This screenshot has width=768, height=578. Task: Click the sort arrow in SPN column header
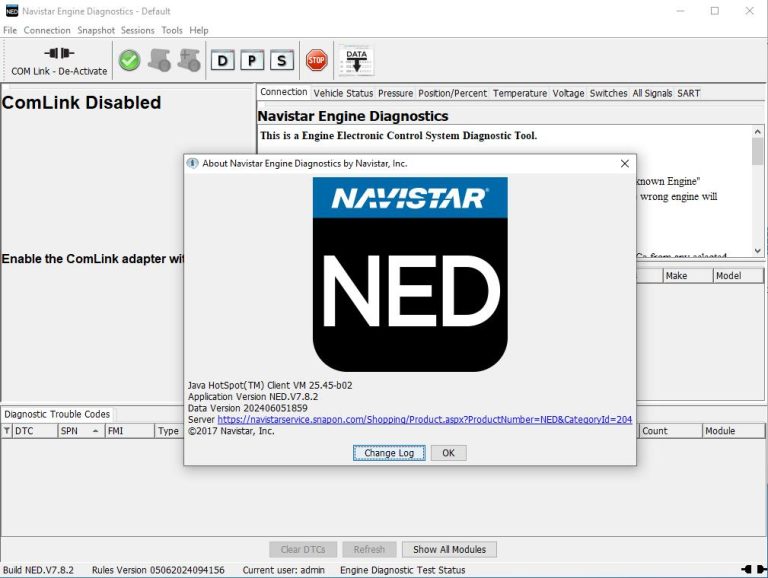coord(96,431)
